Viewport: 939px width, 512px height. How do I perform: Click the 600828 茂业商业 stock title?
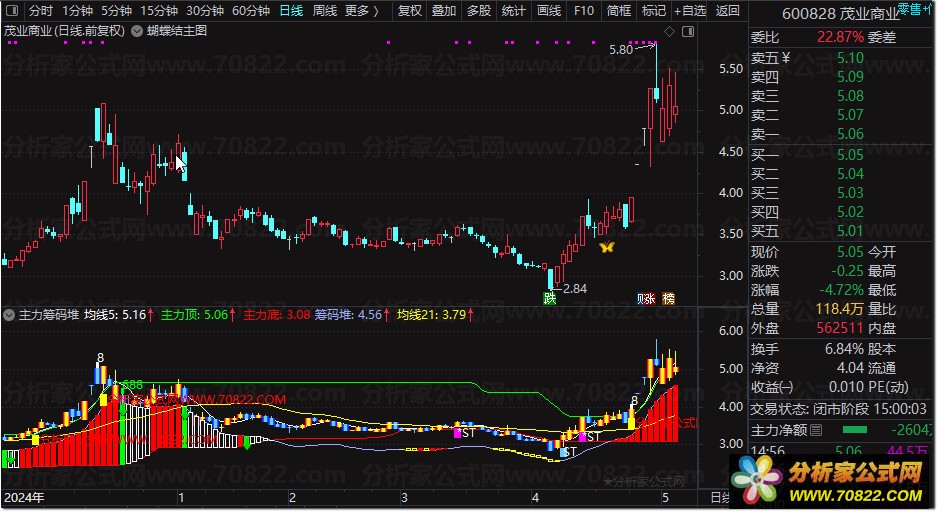click(840, 14)
